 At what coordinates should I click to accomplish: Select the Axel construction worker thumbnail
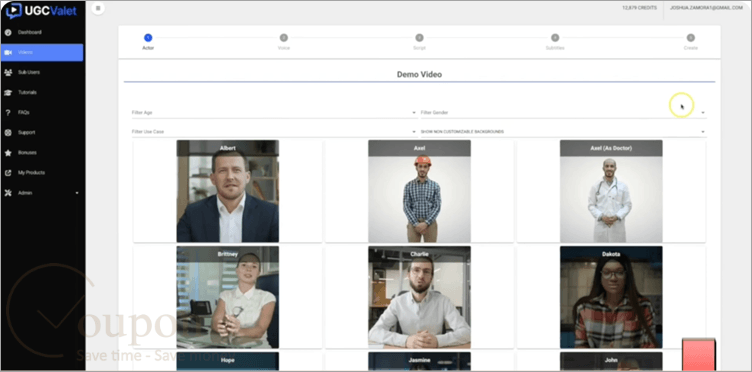(x=419, y=191)
